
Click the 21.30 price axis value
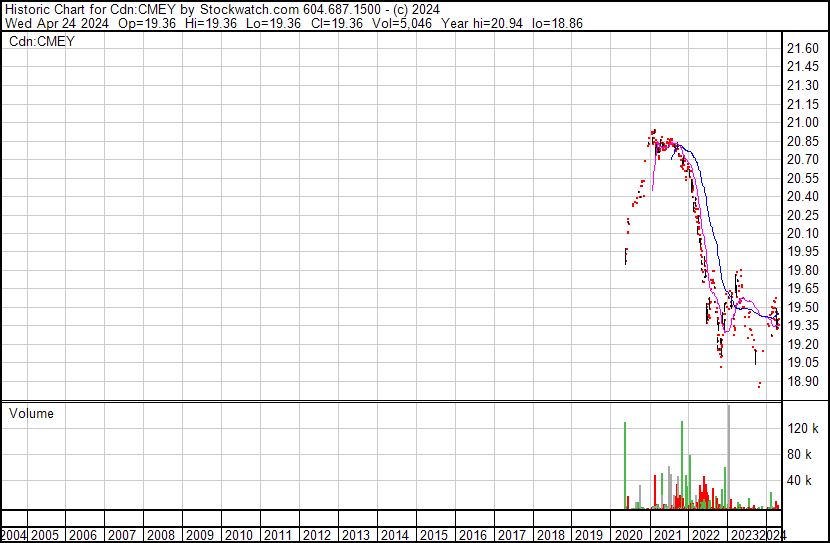pos(803,85)
